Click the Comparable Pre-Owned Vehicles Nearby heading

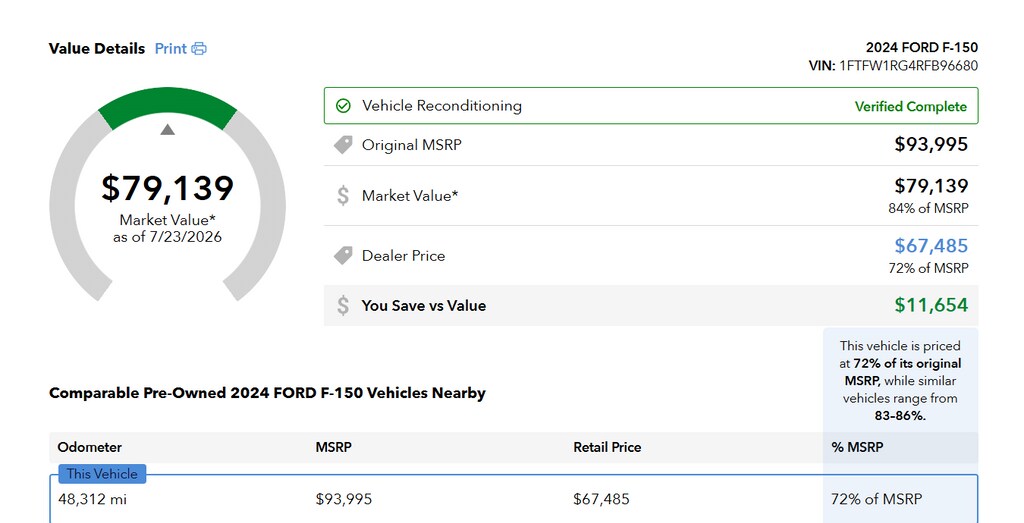pos(268,394)
